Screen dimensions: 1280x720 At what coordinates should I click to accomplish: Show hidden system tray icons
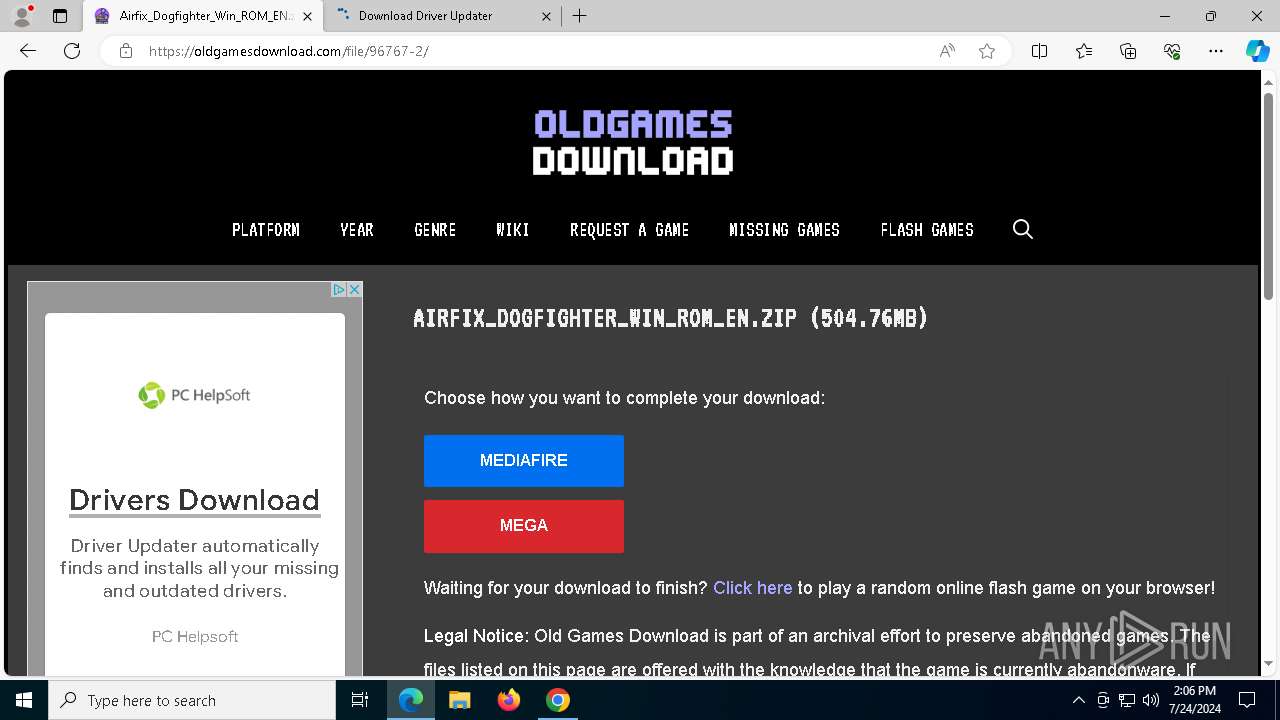(1078, 700)
